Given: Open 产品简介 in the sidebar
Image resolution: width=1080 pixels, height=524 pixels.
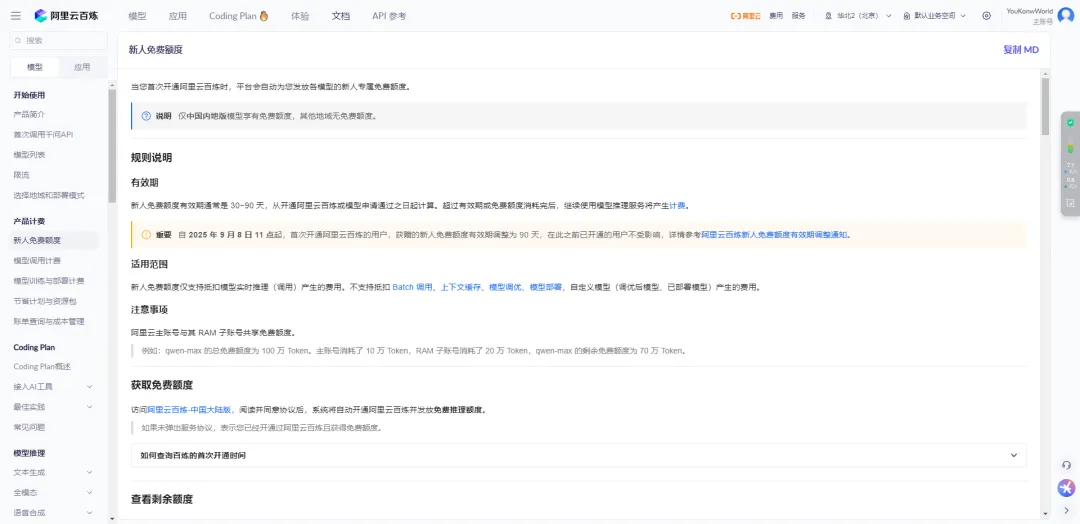Looking at the screenshot, I should point(30,114).
